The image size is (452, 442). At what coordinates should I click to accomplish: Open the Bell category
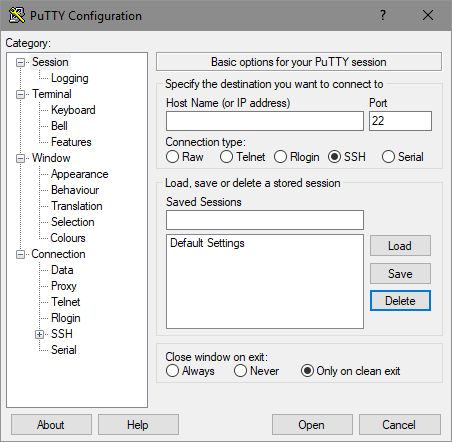[x=59, y=126]
